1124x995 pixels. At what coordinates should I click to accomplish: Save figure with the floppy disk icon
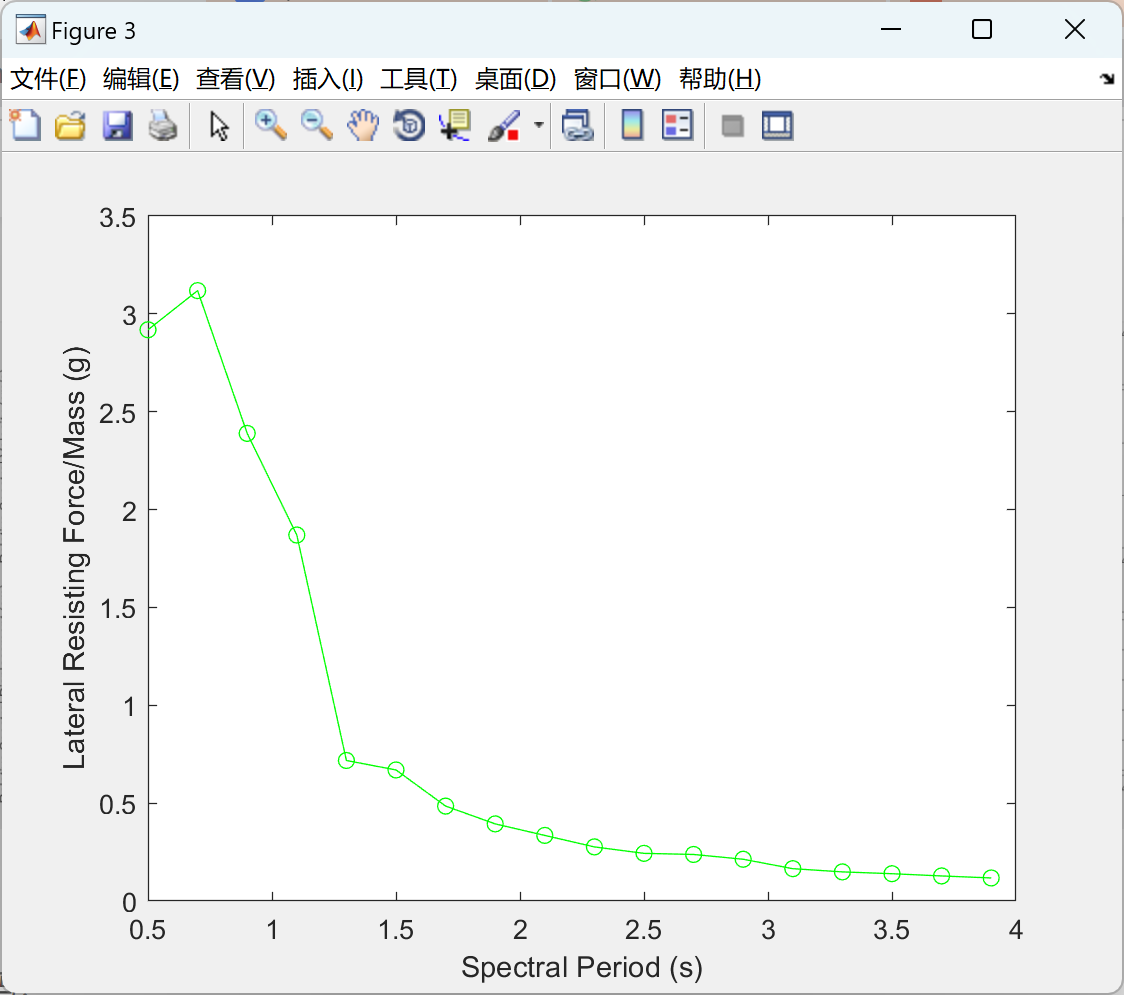tap(117, 125)
